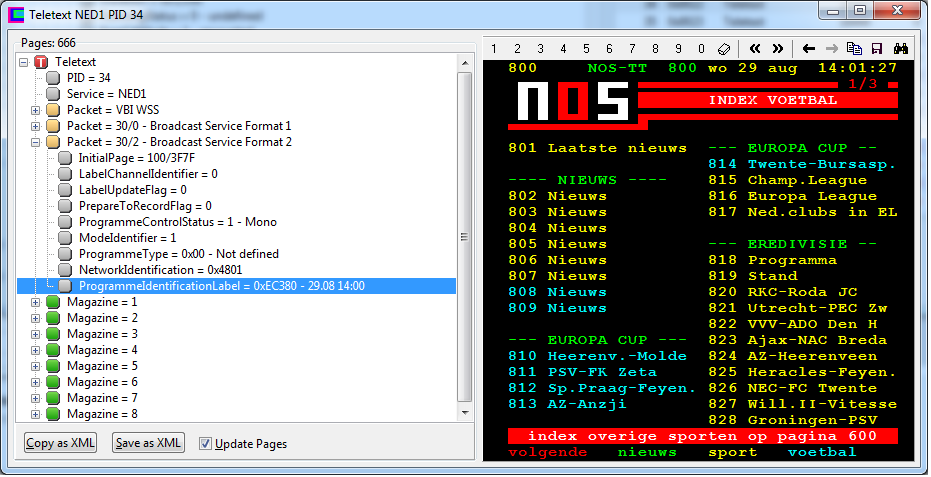This screenshot has width=931, height=477.
Task: Select ProgrammeType = 0x00 - Not defined
Action: [x=179, y=254]
